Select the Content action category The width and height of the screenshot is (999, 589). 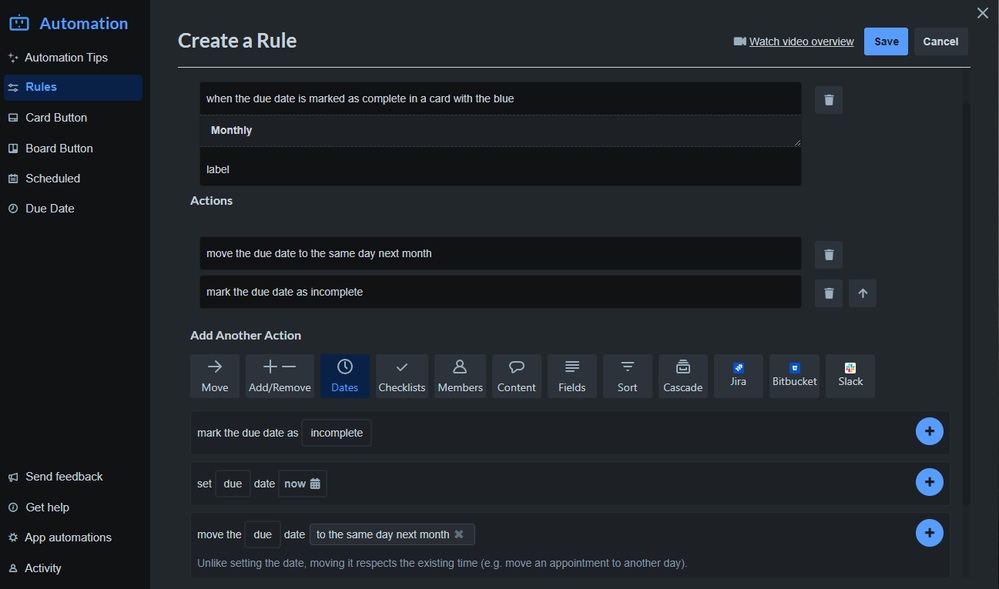516,375
